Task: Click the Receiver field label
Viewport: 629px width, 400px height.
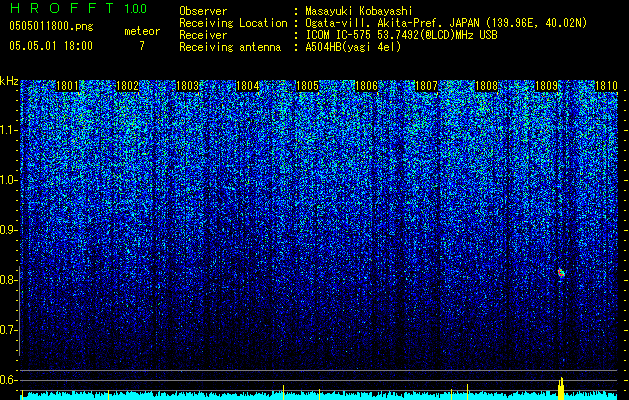Action: click(x=203, y=35)
